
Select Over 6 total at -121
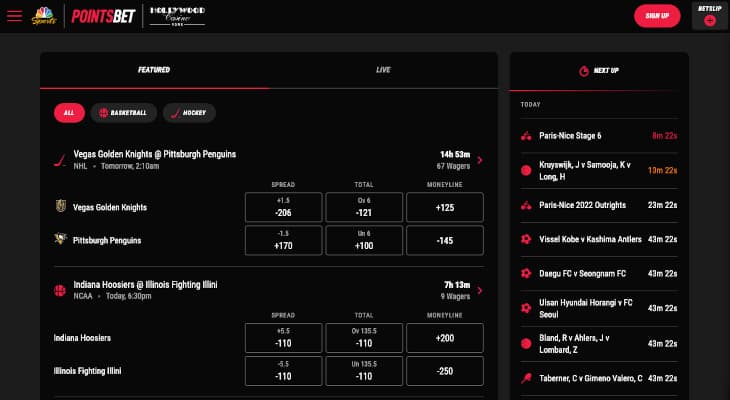364,207
